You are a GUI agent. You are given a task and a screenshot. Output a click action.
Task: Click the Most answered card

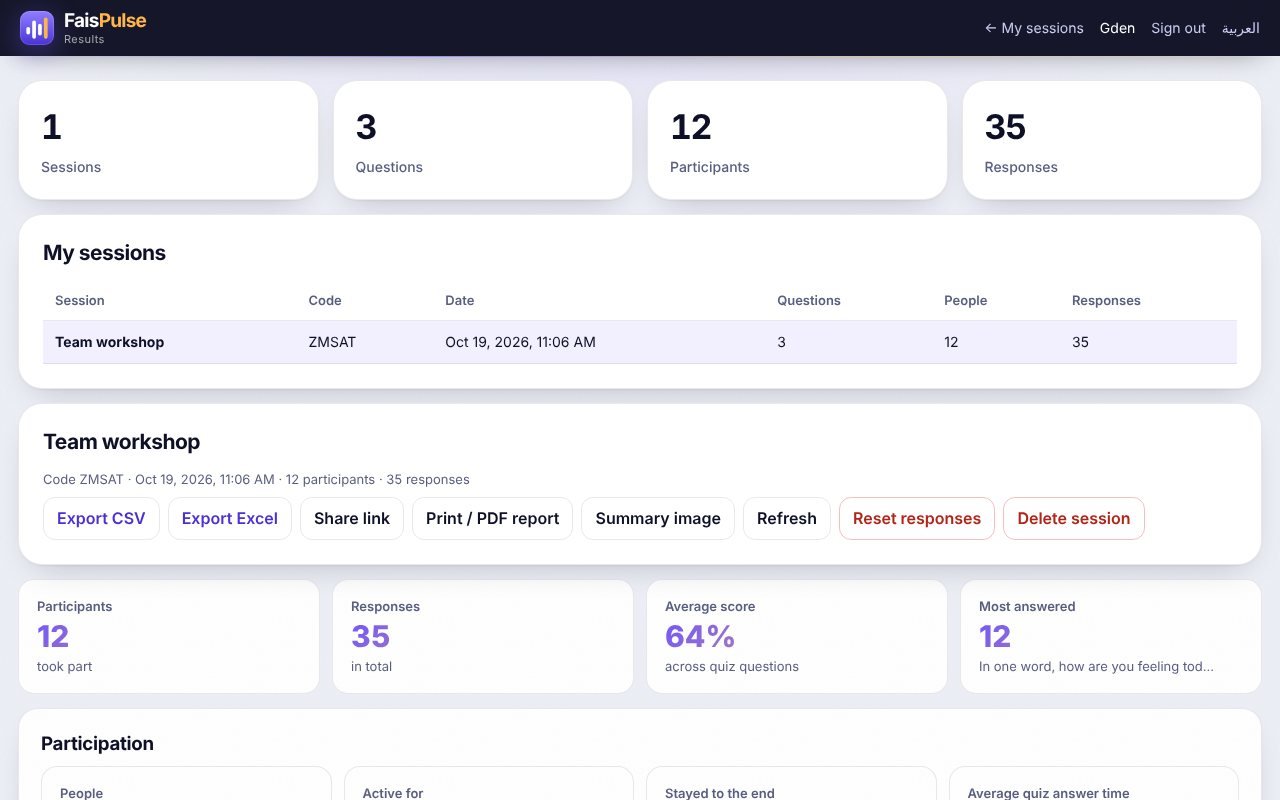tap(1111, 637)
